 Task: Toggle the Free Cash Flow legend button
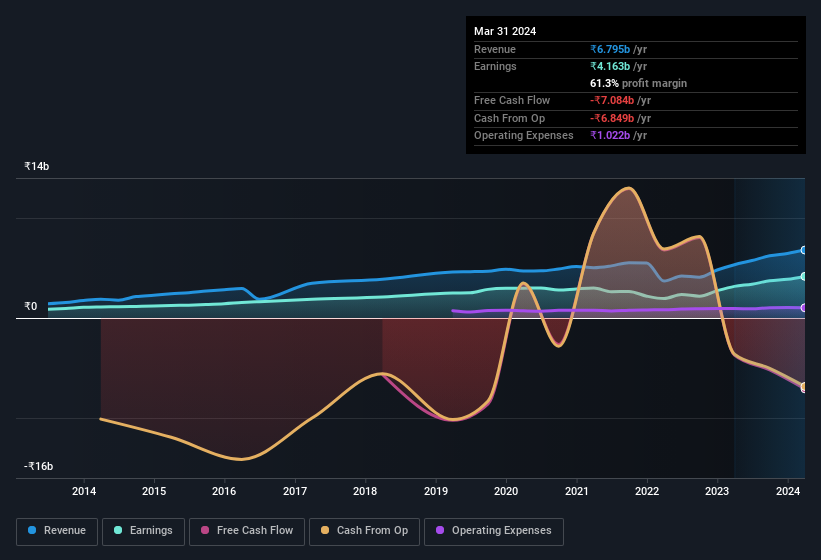[247, 531]
